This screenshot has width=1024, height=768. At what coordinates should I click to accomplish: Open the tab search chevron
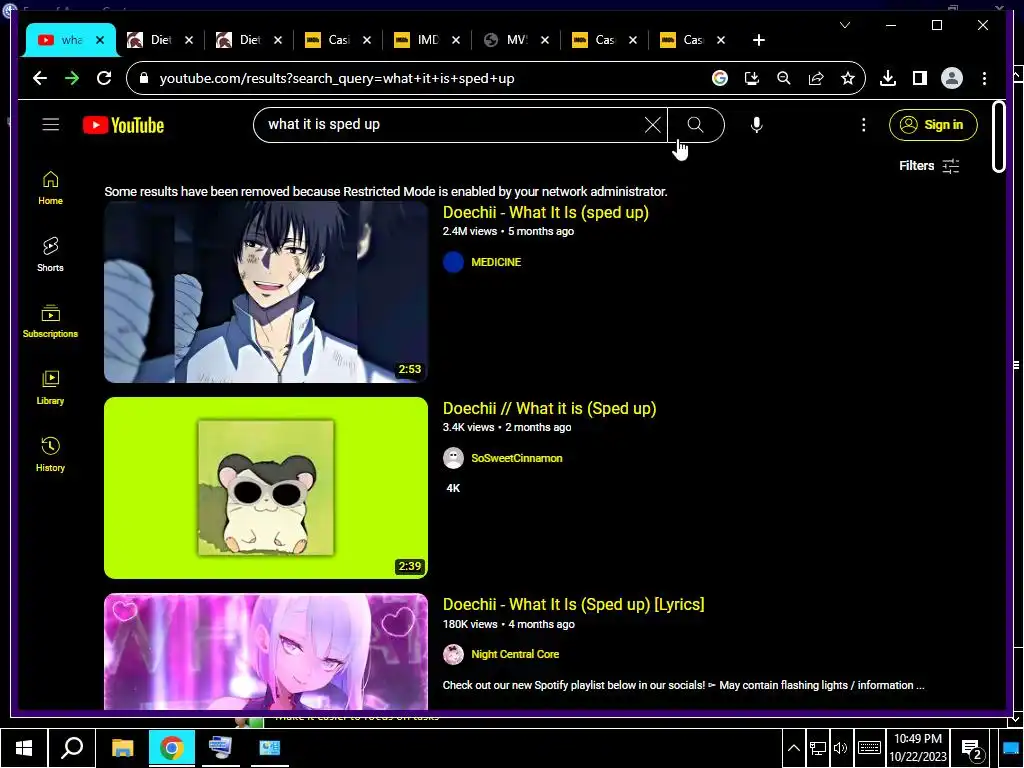[x=844, y=25]
